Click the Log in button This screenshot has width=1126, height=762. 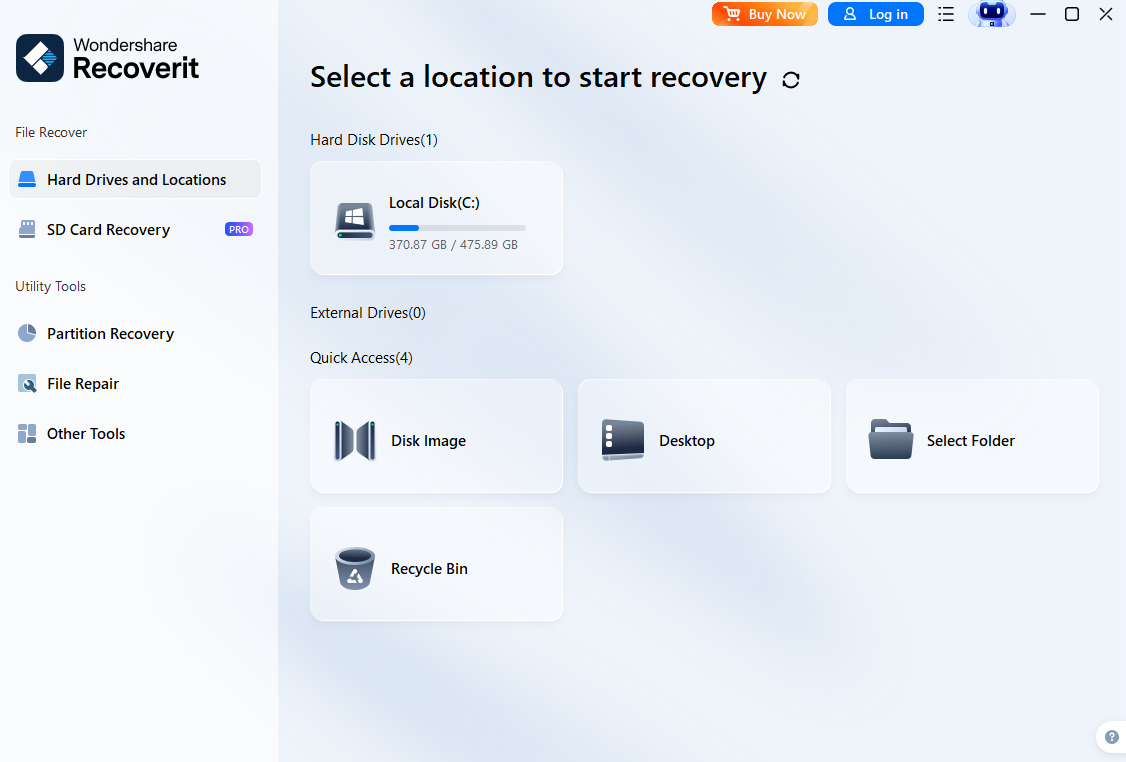coord(875,14)
